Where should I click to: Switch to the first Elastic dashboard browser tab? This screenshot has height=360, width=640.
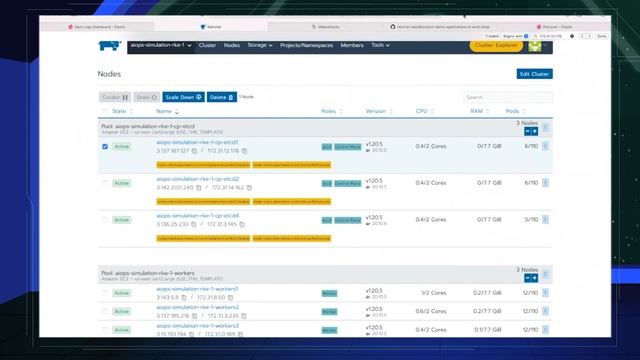(x=97, y=27)
